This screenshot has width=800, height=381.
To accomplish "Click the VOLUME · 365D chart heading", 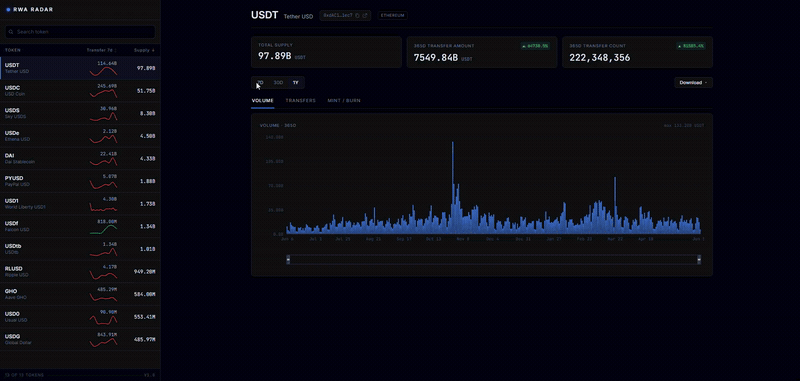I will [x=278, y=125].
